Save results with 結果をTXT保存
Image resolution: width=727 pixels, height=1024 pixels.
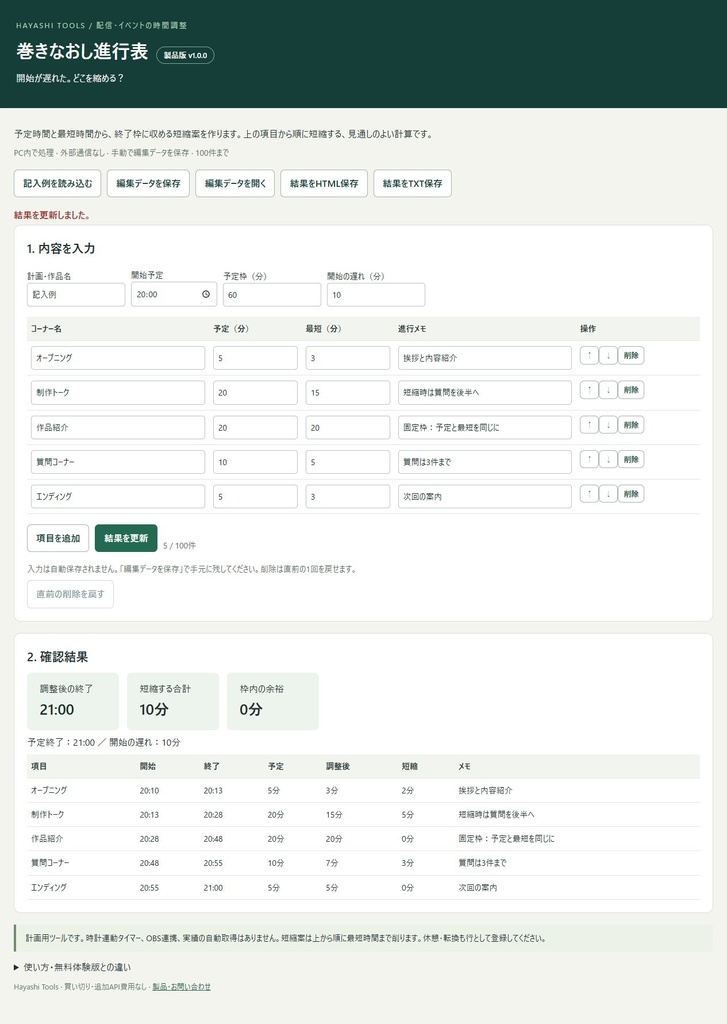tap(412, 184)
